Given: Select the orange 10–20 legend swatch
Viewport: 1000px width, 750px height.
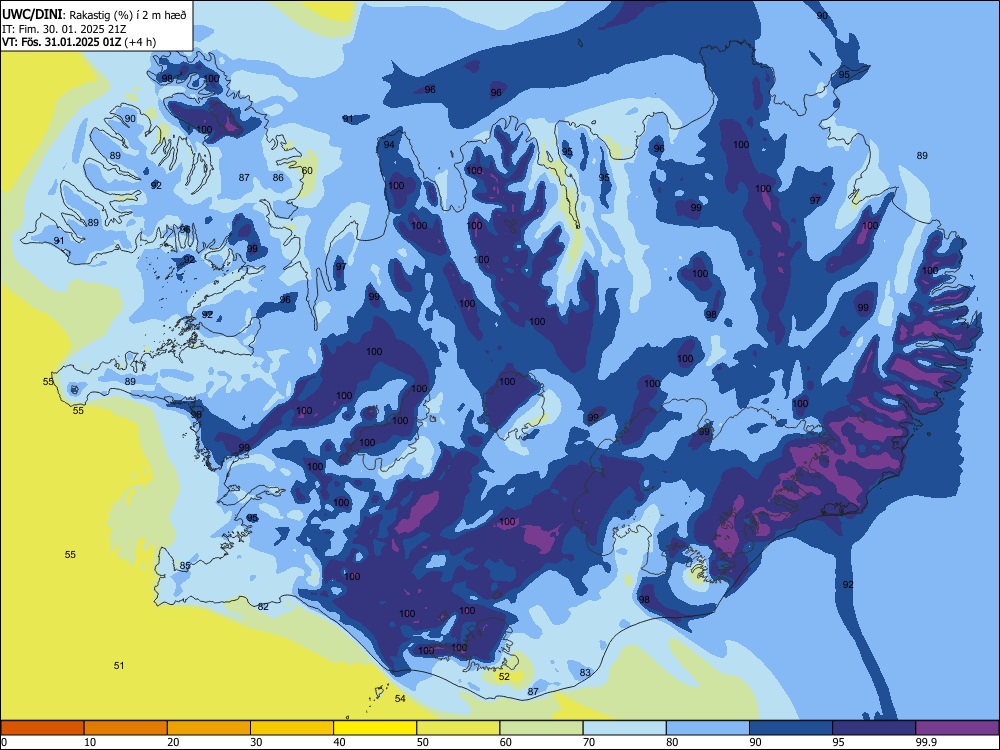Looking at the screenshot, I should (126, 728).
